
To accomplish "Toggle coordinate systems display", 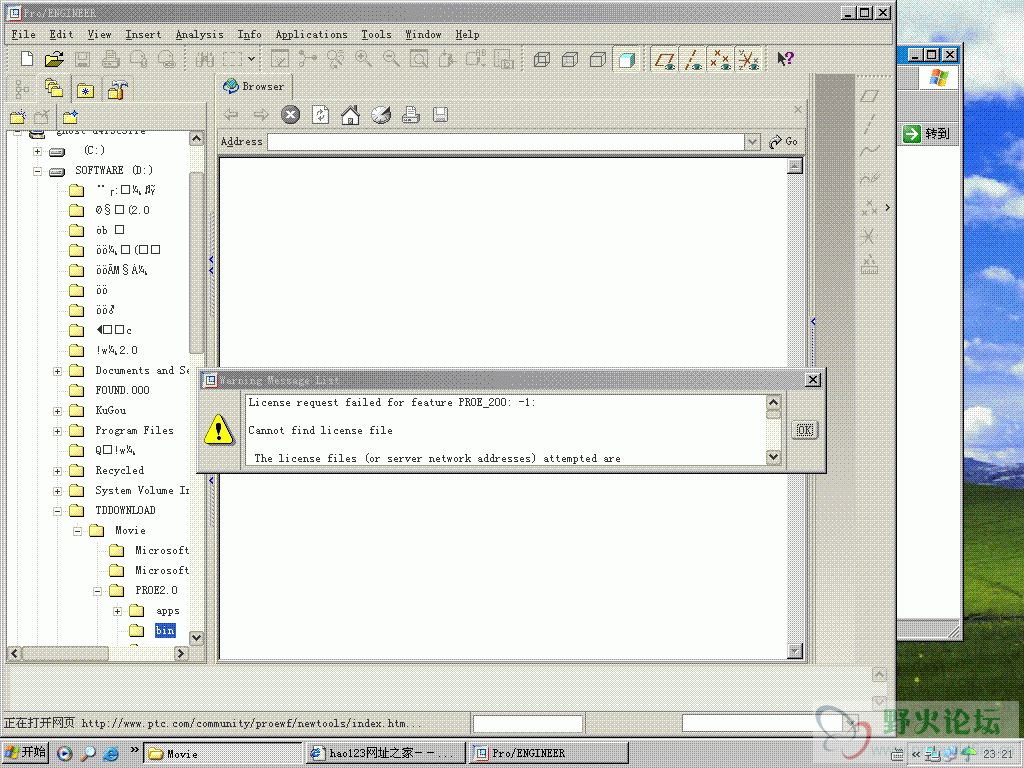I will pyautogui.click(x=748, y=59).
